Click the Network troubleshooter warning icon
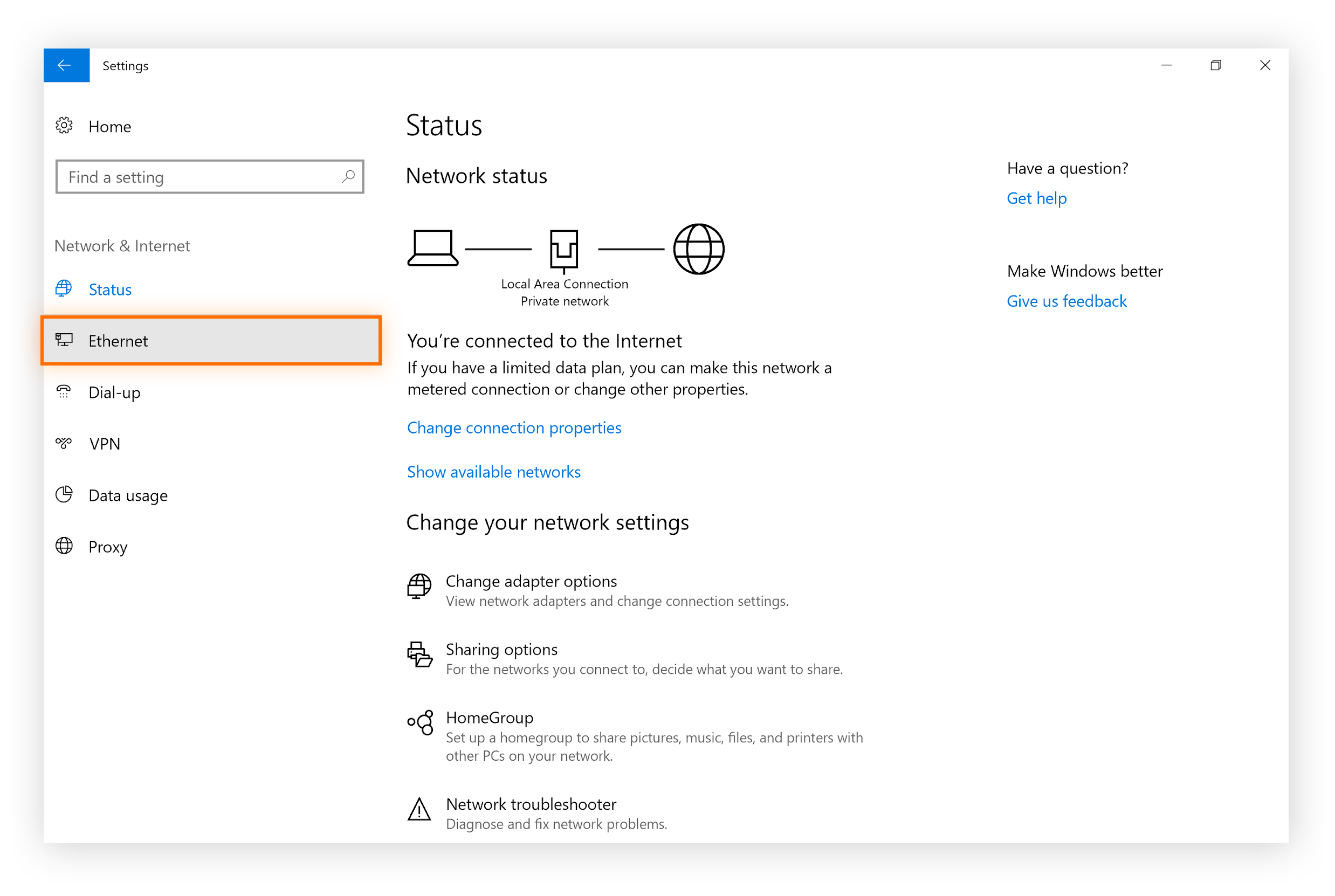The height and width of the screenshot is (896, 1335). click(x=419, y=810)
